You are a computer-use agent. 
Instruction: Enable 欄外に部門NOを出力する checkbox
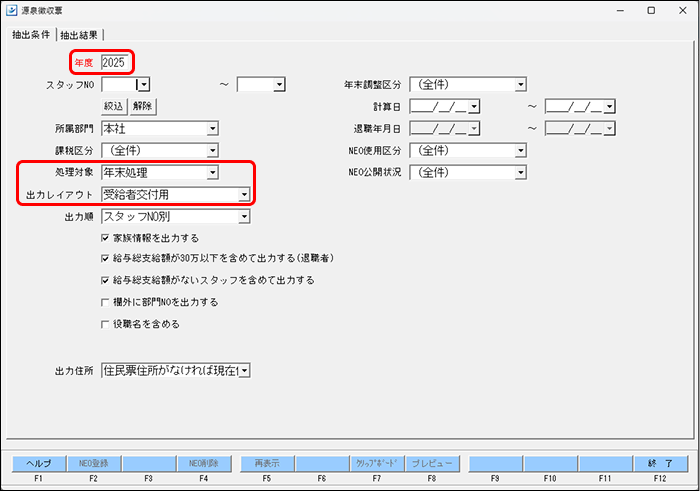pyautogui.click(x=105, y=302)
